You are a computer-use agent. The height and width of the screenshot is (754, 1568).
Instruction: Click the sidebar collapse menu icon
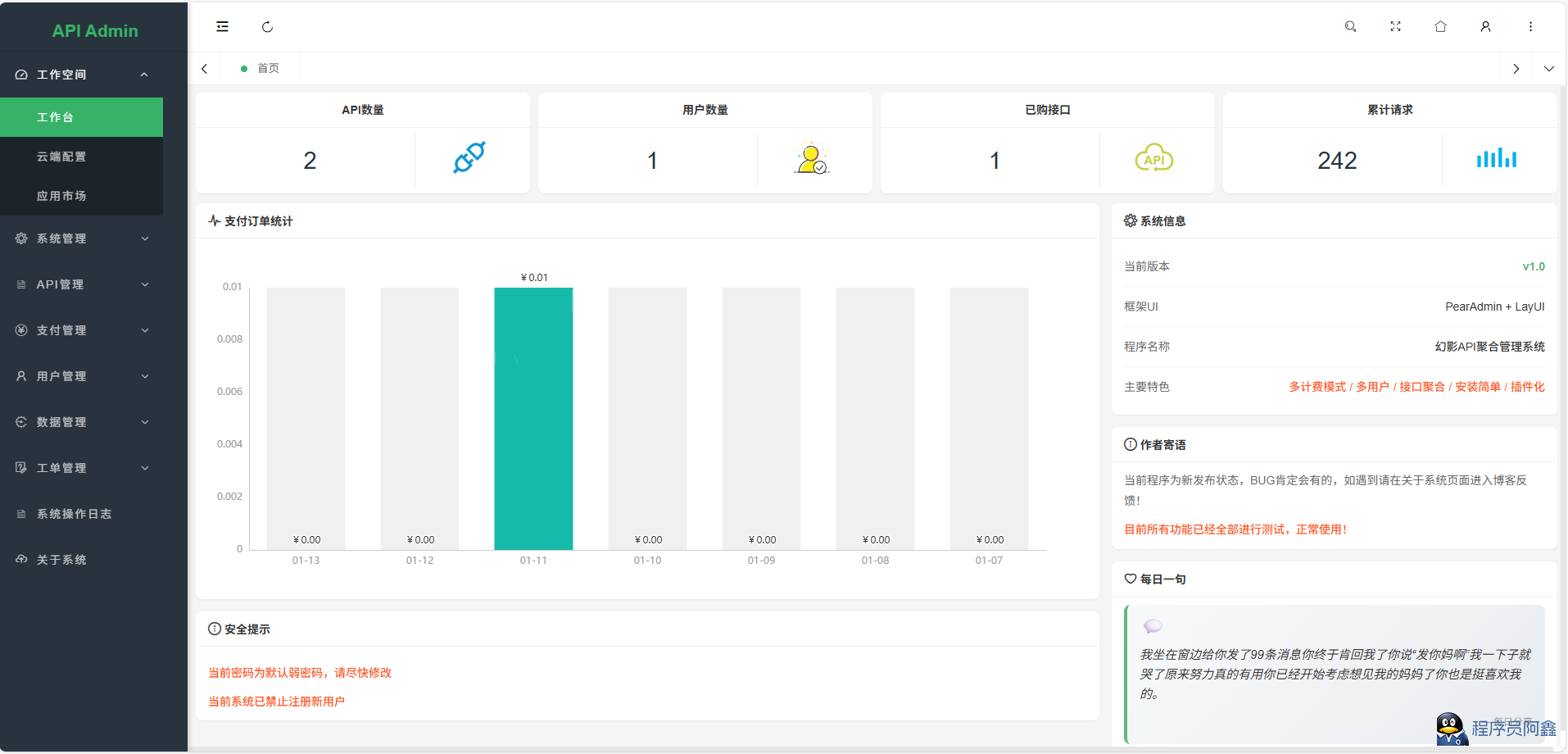[x=222, y=27]
